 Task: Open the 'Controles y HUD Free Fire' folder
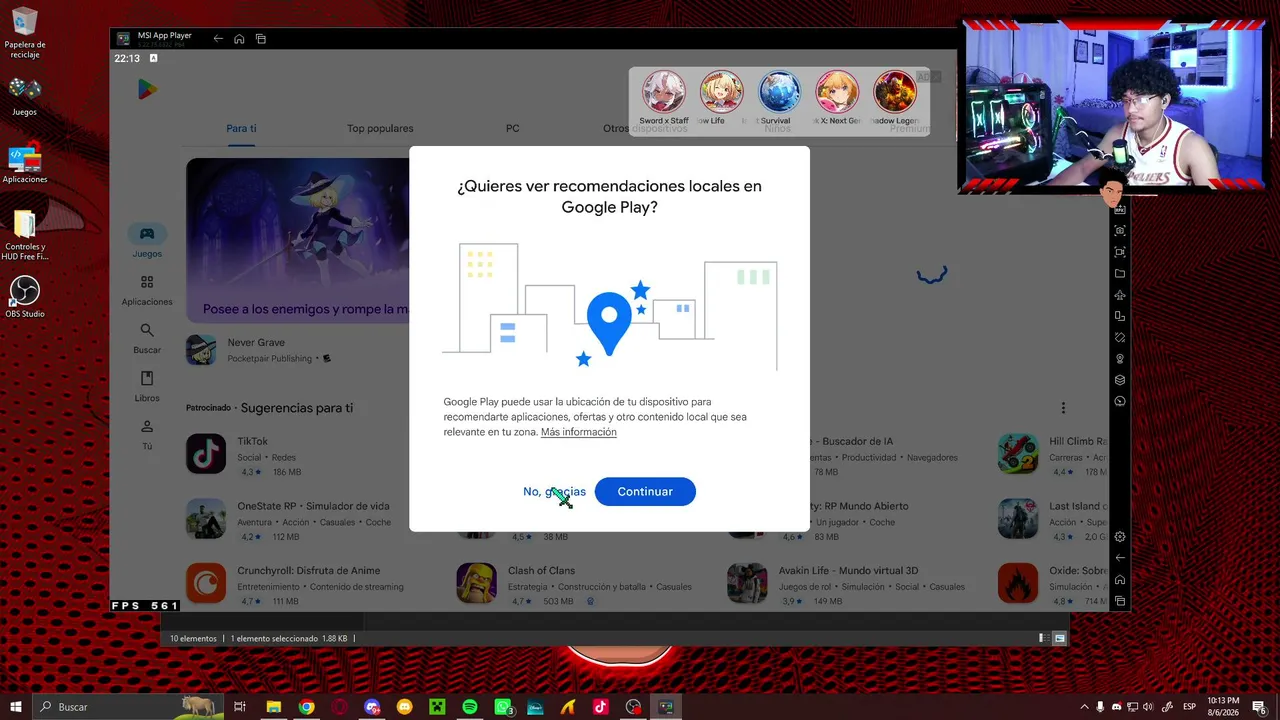point(25,236)
